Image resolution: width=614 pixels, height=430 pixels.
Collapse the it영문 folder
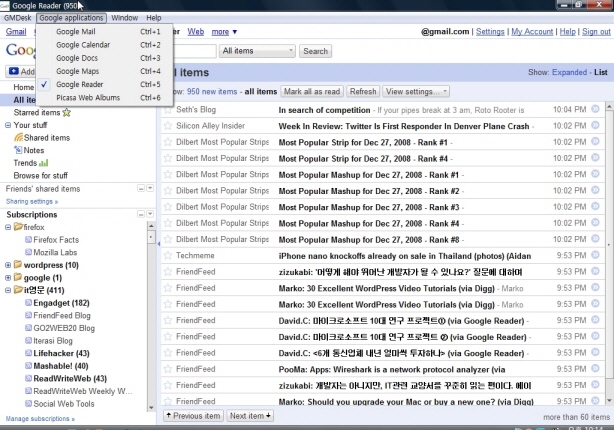click(x=8, y=290)
